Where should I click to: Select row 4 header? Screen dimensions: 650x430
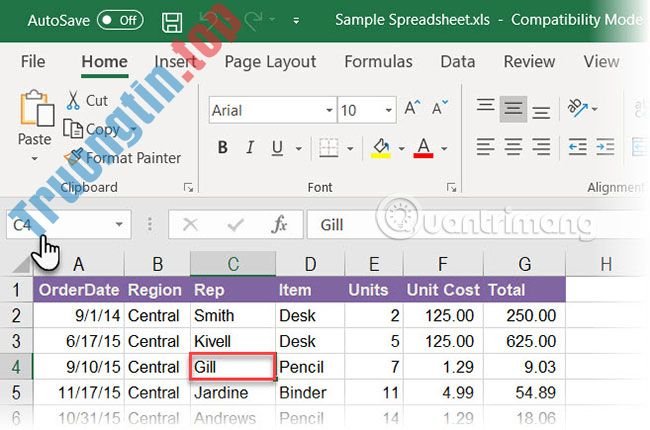[x=16, y=367]
